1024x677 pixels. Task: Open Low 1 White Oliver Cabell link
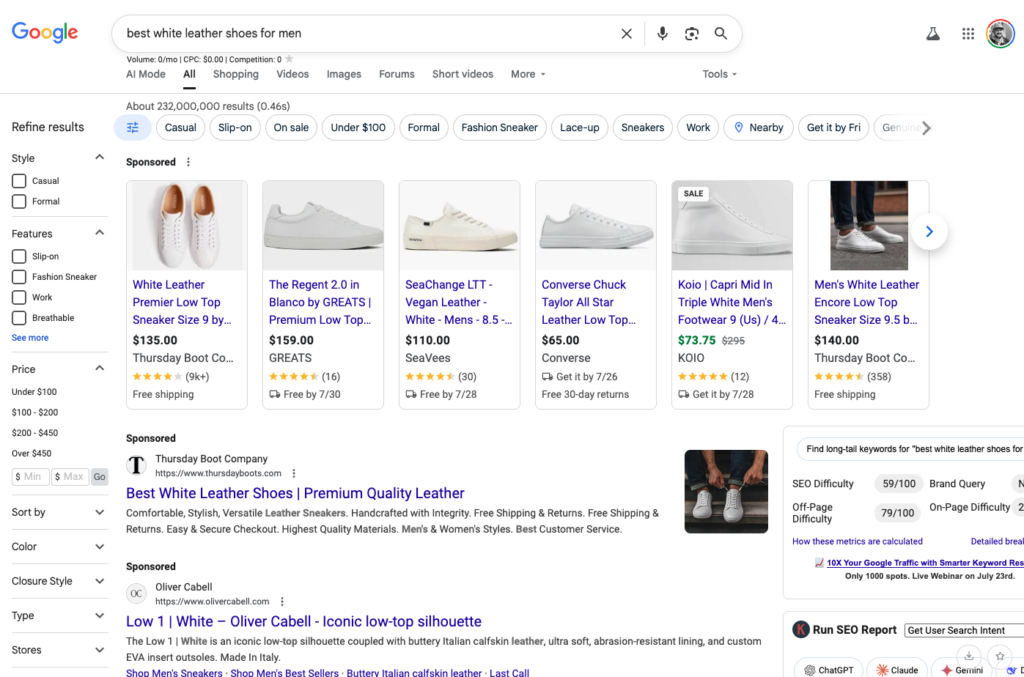(304, 622)
